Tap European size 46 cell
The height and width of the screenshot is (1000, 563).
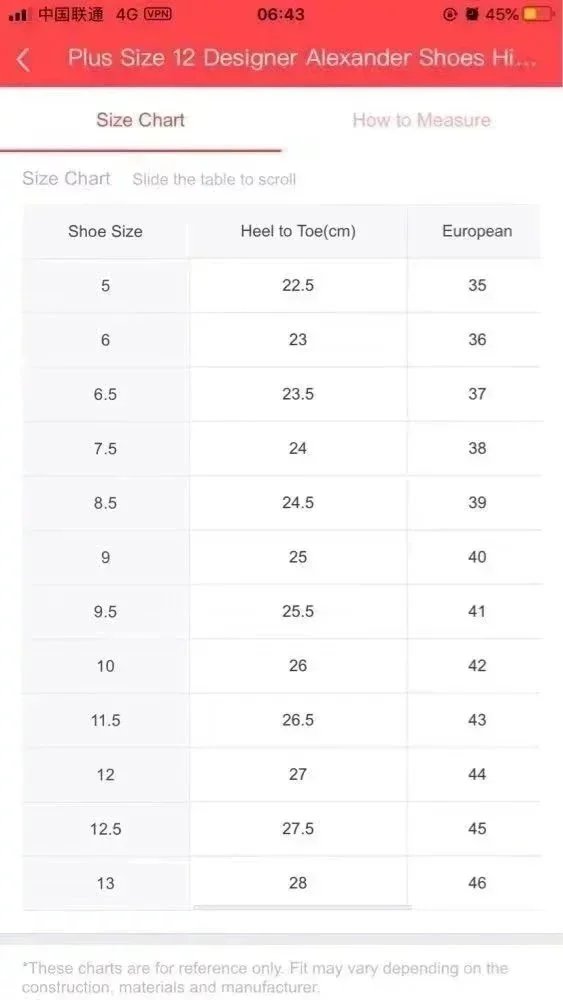[477, 883]
